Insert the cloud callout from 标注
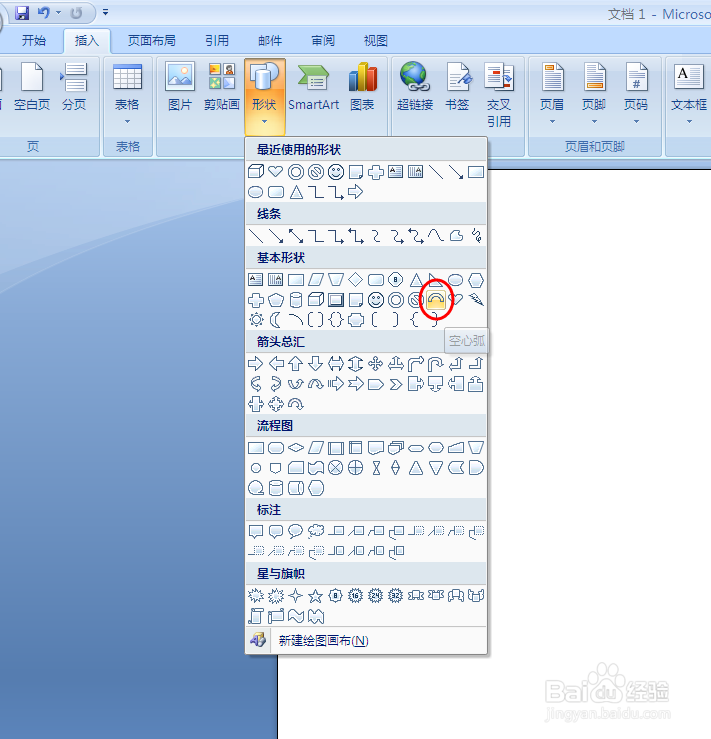This screenshot has width=711, height=739. tap(316, 532)
